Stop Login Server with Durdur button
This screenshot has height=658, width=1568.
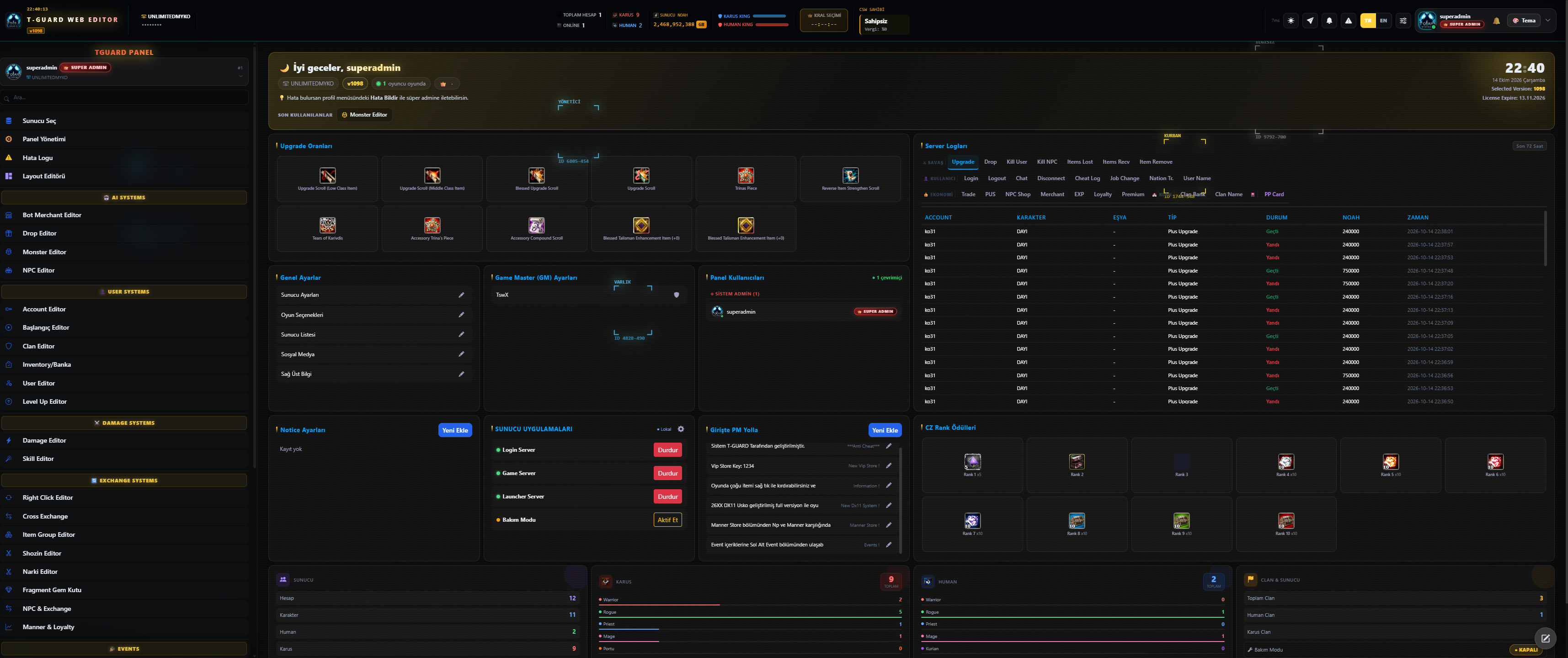[668, 450]
